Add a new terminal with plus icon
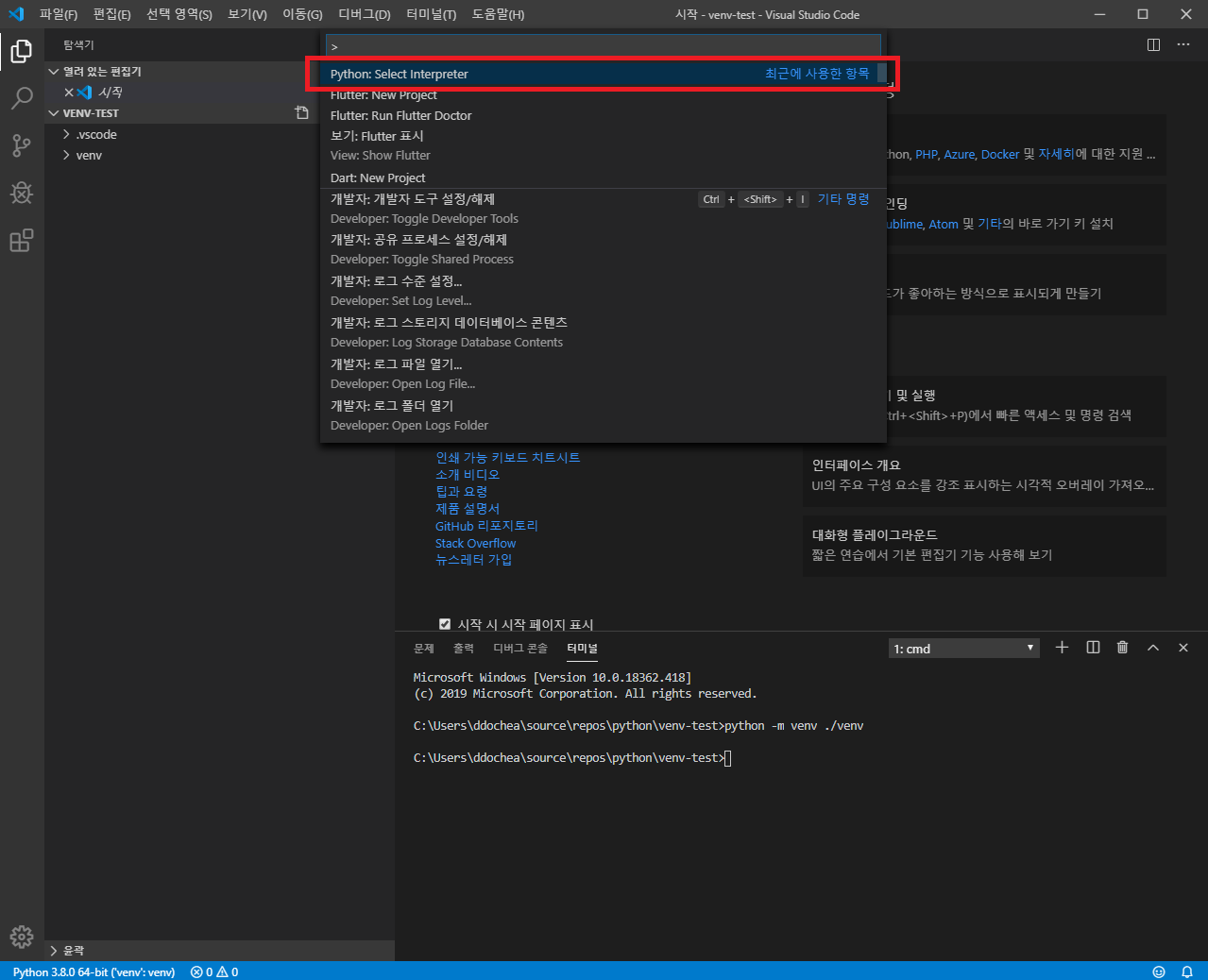 pos(1062,648)
